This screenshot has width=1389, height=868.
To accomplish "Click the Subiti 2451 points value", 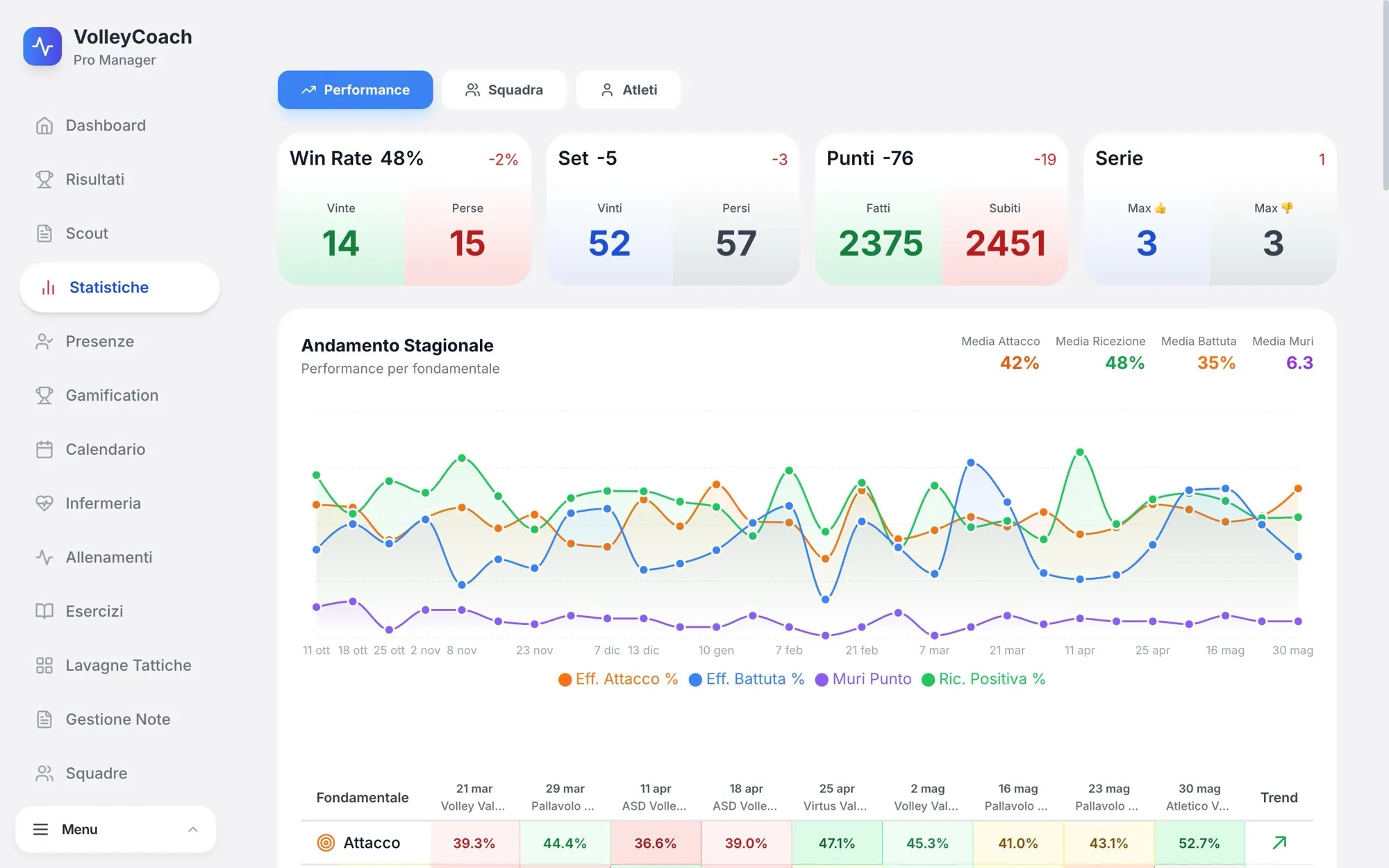I will pyautogui.click(x=1005, y=243).
